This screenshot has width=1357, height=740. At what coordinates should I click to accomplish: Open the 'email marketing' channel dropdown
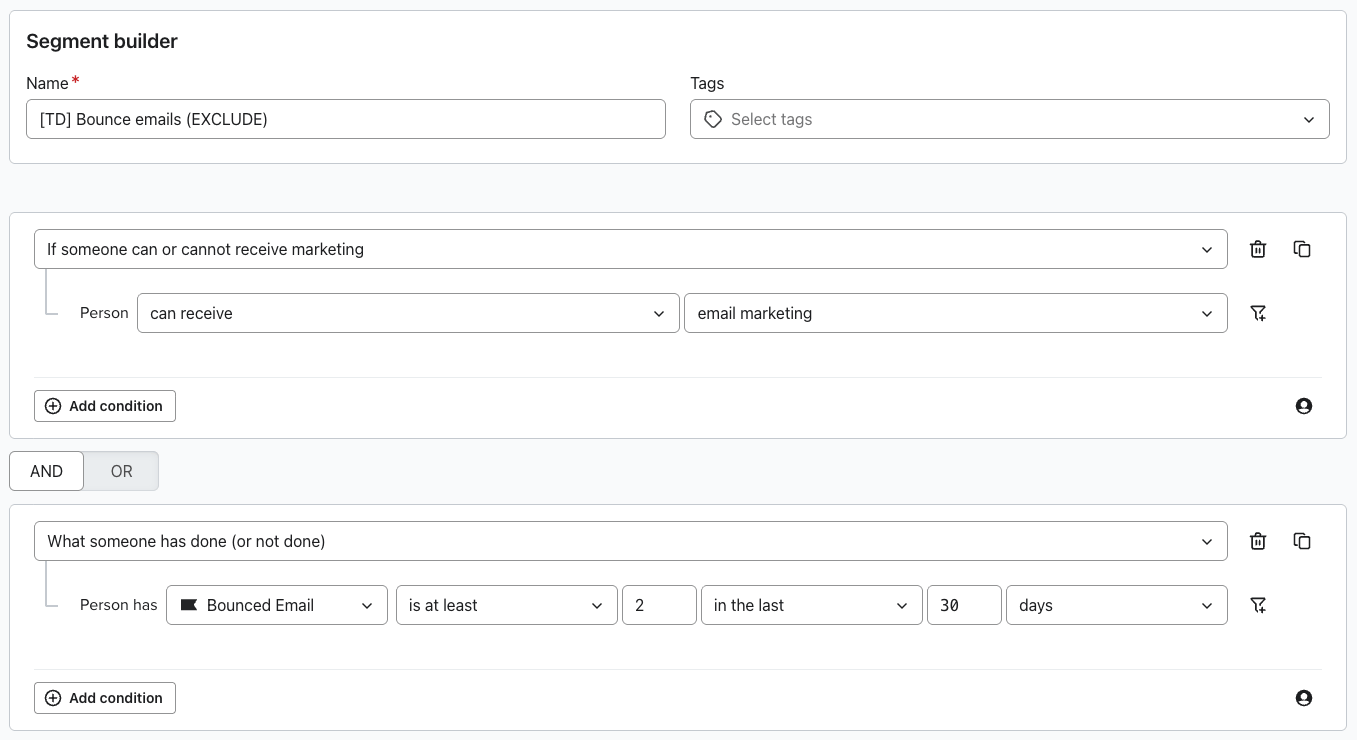(954, 313)
